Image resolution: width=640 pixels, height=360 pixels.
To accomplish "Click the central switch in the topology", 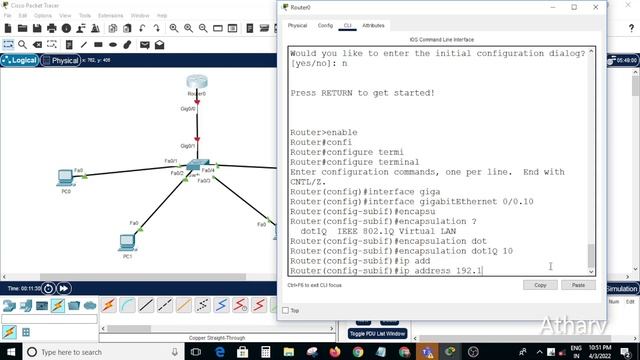I will [x=198, y=165].
